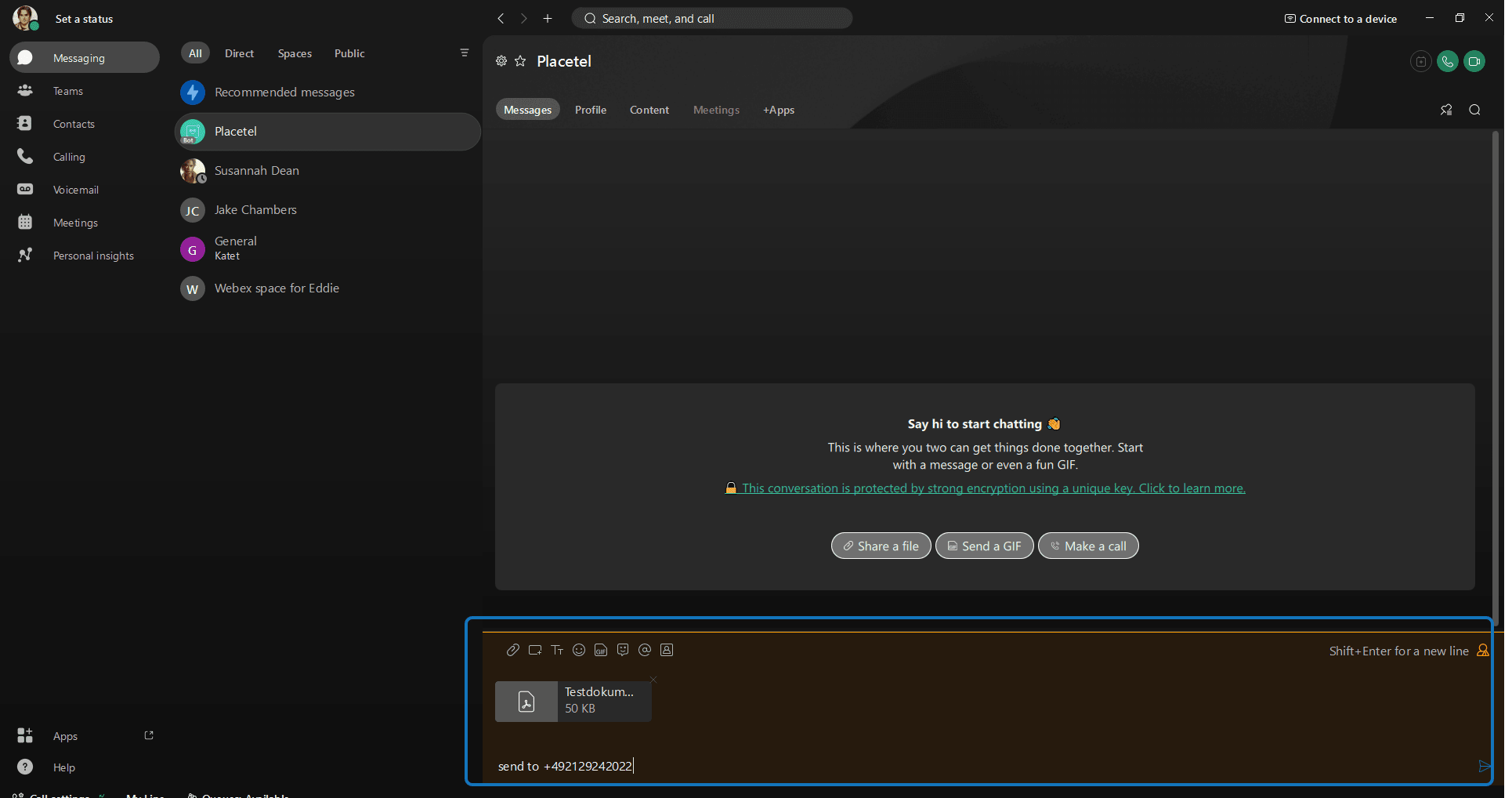Open Recommended messages
Screen dimensions: 1512x798
point(327,92)
